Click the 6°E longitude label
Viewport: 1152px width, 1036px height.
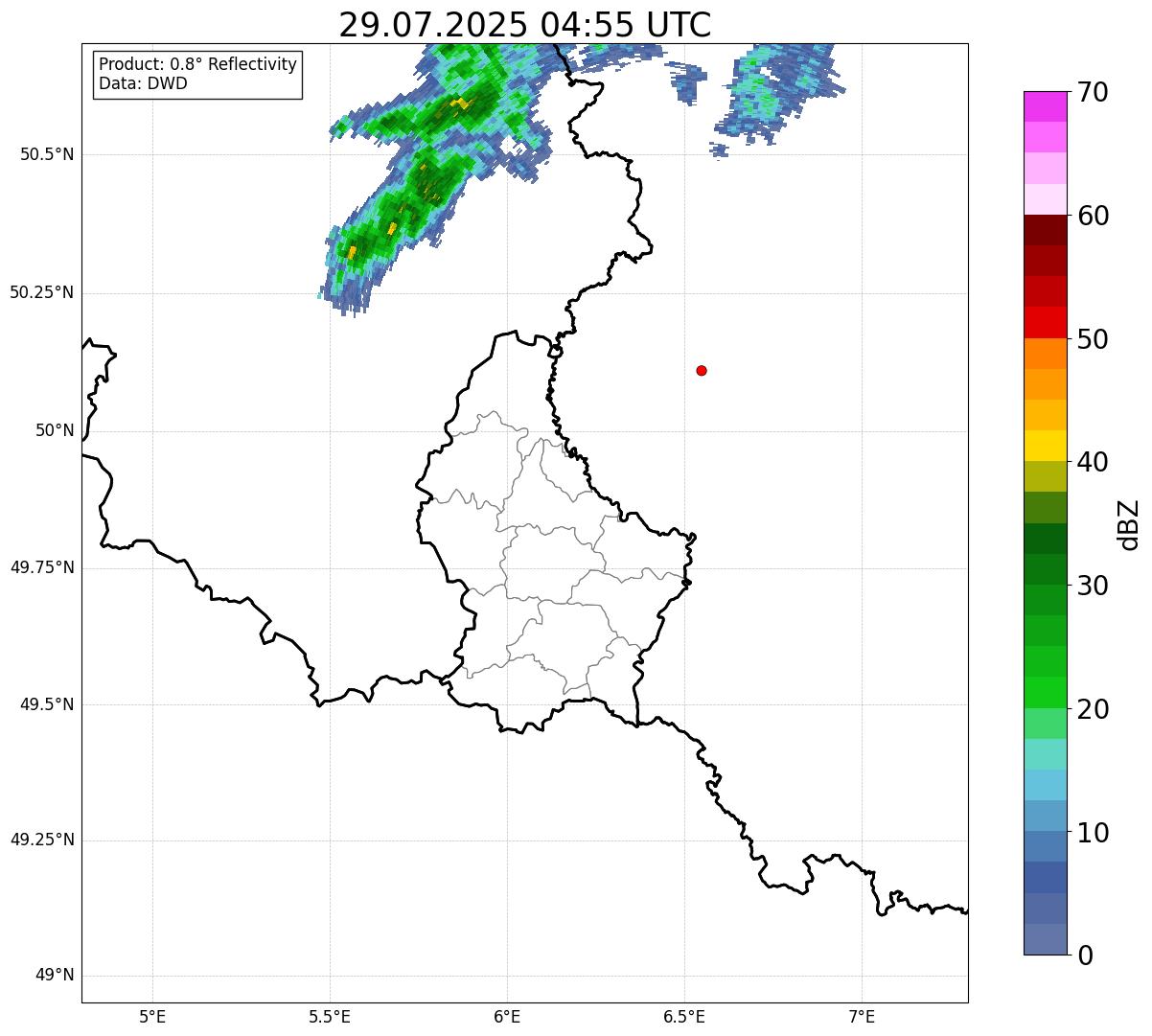point(507,1016)
